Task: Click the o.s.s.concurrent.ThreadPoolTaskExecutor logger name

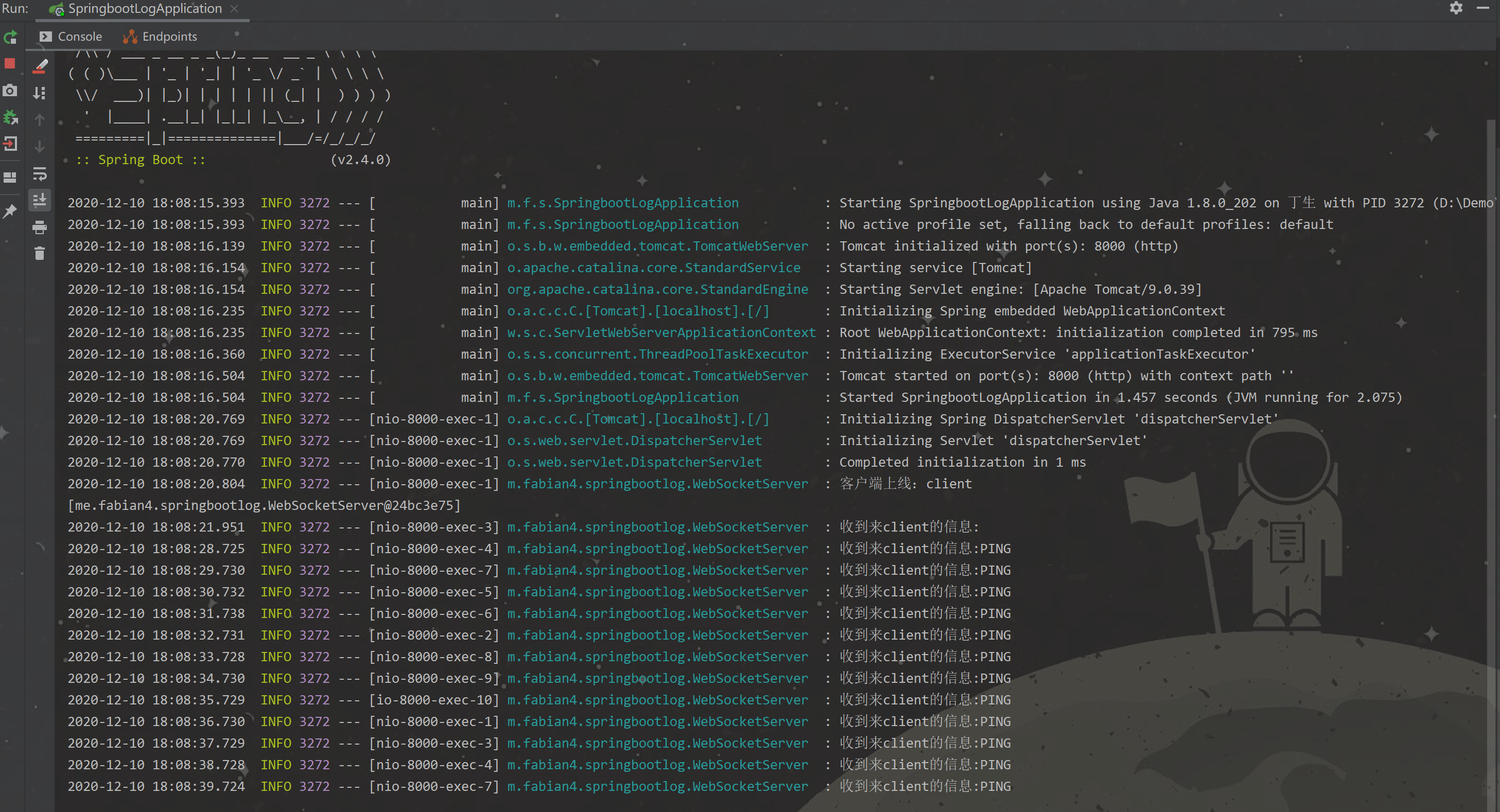Action: coord(657,354)
